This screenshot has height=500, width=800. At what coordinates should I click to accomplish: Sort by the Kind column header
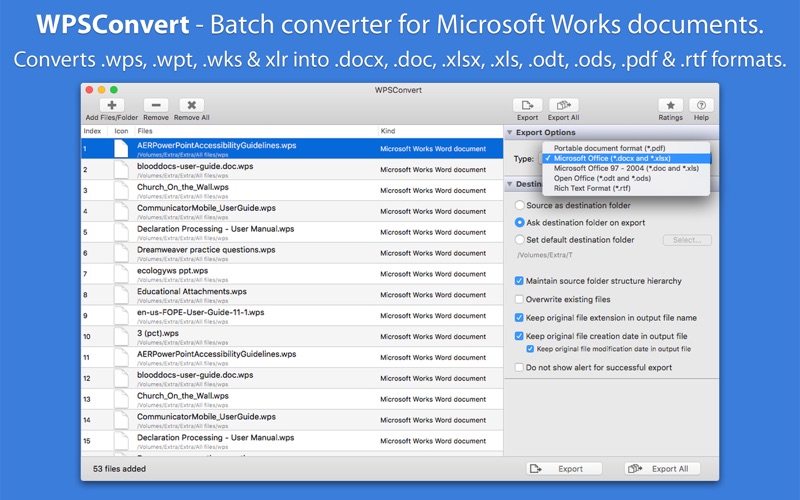[x=440, y=131]
